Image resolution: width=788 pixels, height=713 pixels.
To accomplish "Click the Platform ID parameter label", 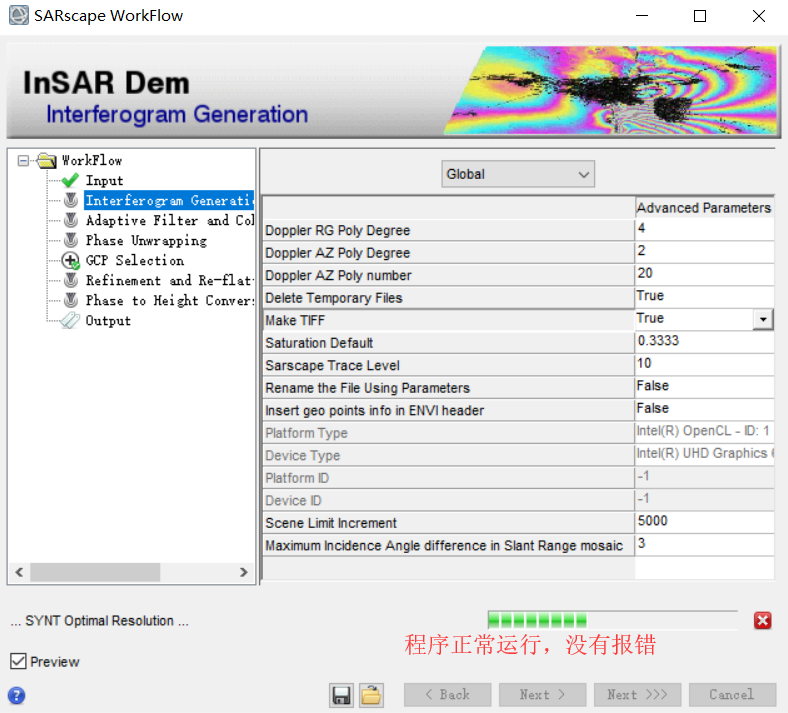I will (x=297, y=478).
